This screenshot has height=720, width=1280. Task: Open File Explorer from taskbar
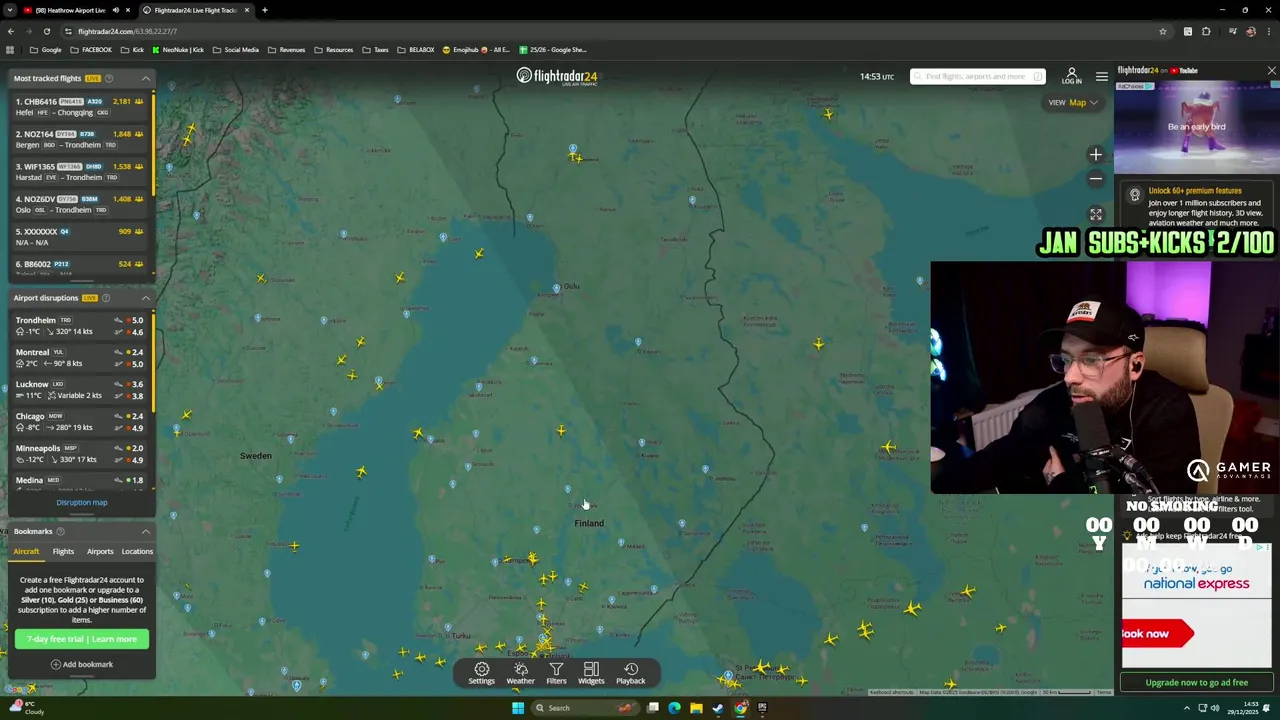pos(696,708)
